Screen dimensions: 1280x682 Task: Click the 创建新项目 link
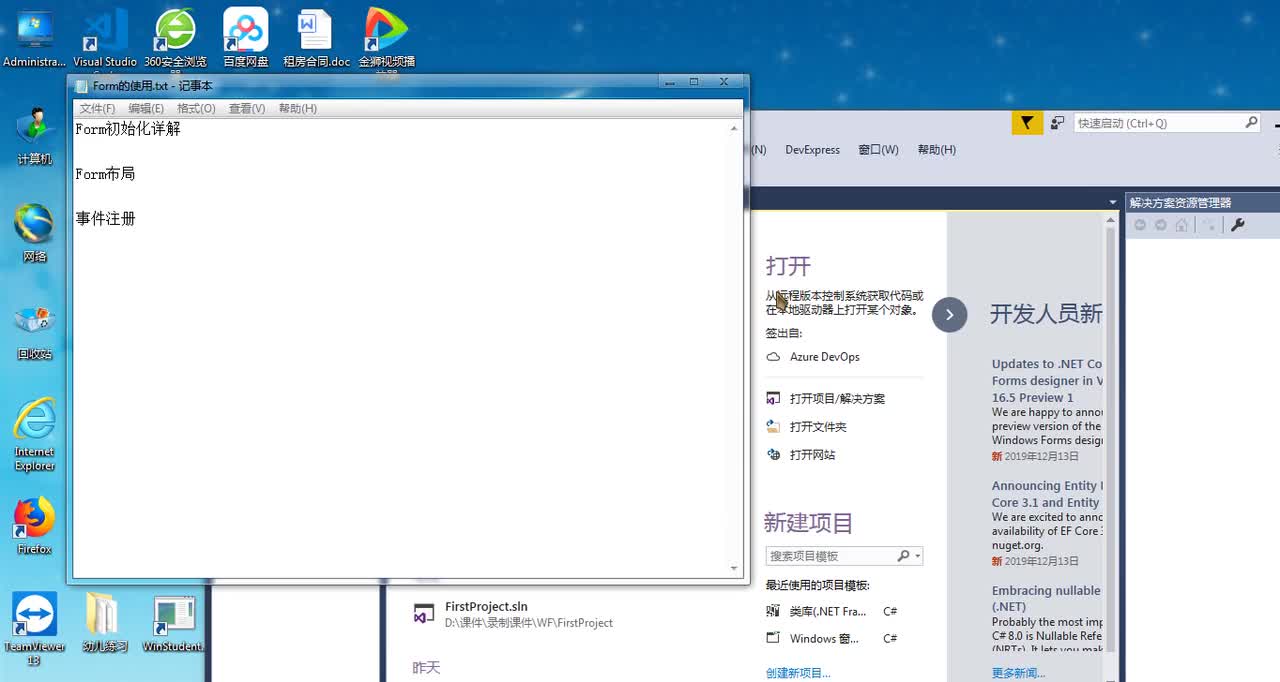[798, 673]
